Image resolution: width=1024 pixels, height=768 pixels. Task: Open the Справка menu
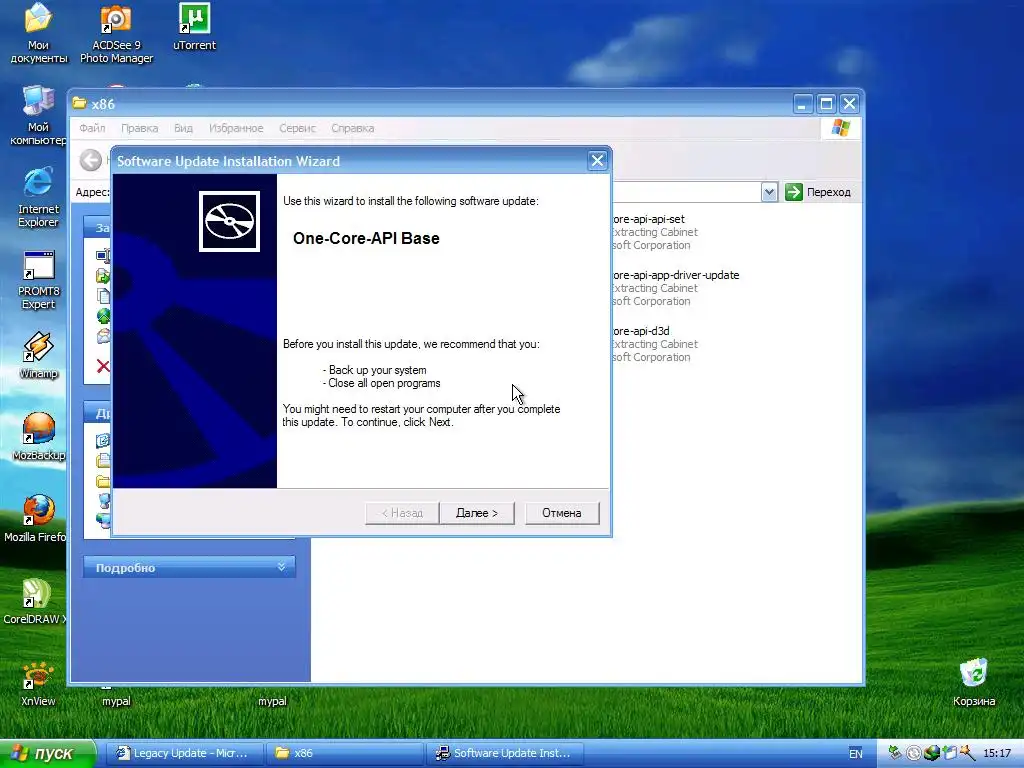(x=353, y=128)
